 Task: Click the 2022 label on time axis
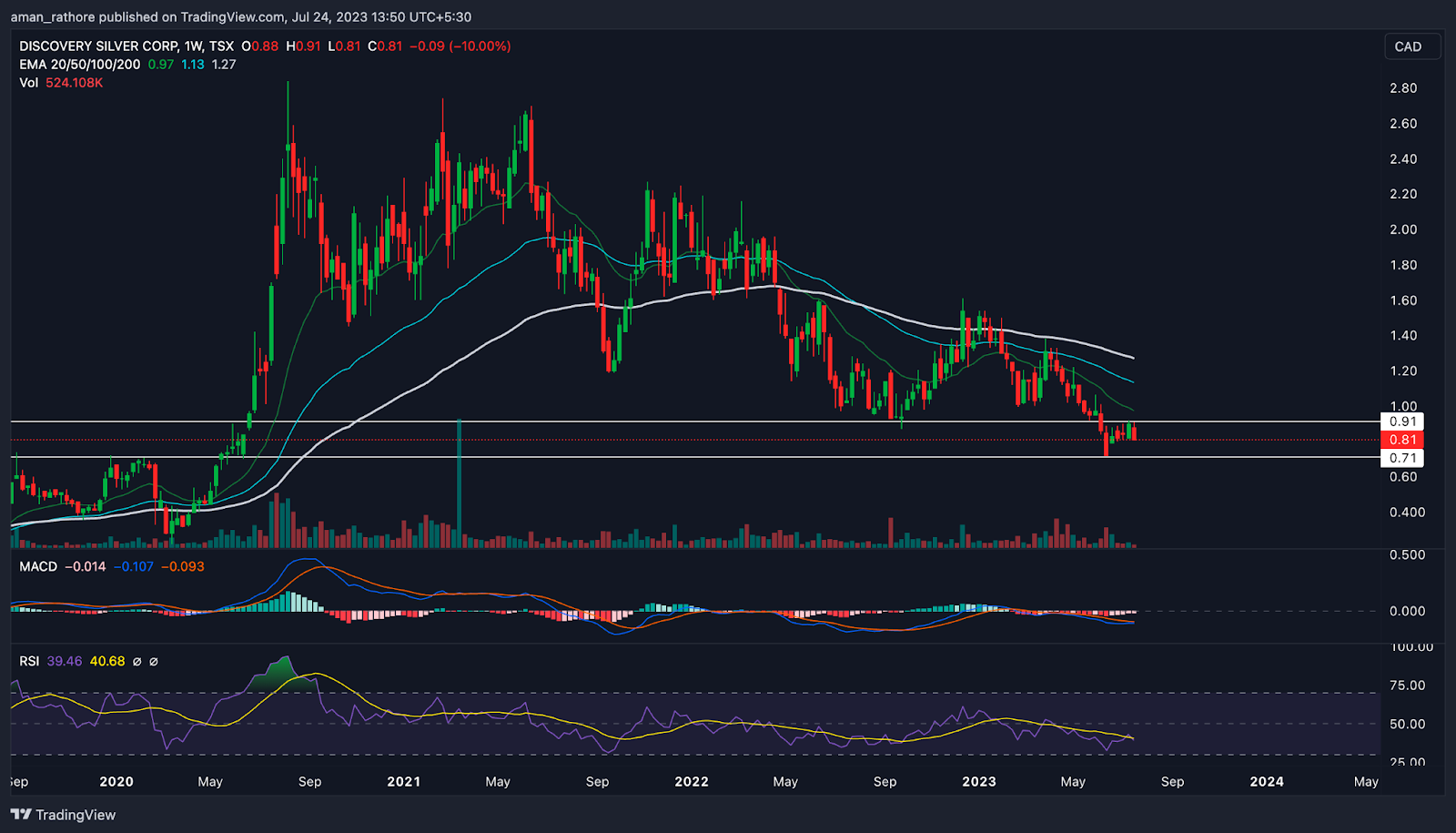[x=692, y=781]
